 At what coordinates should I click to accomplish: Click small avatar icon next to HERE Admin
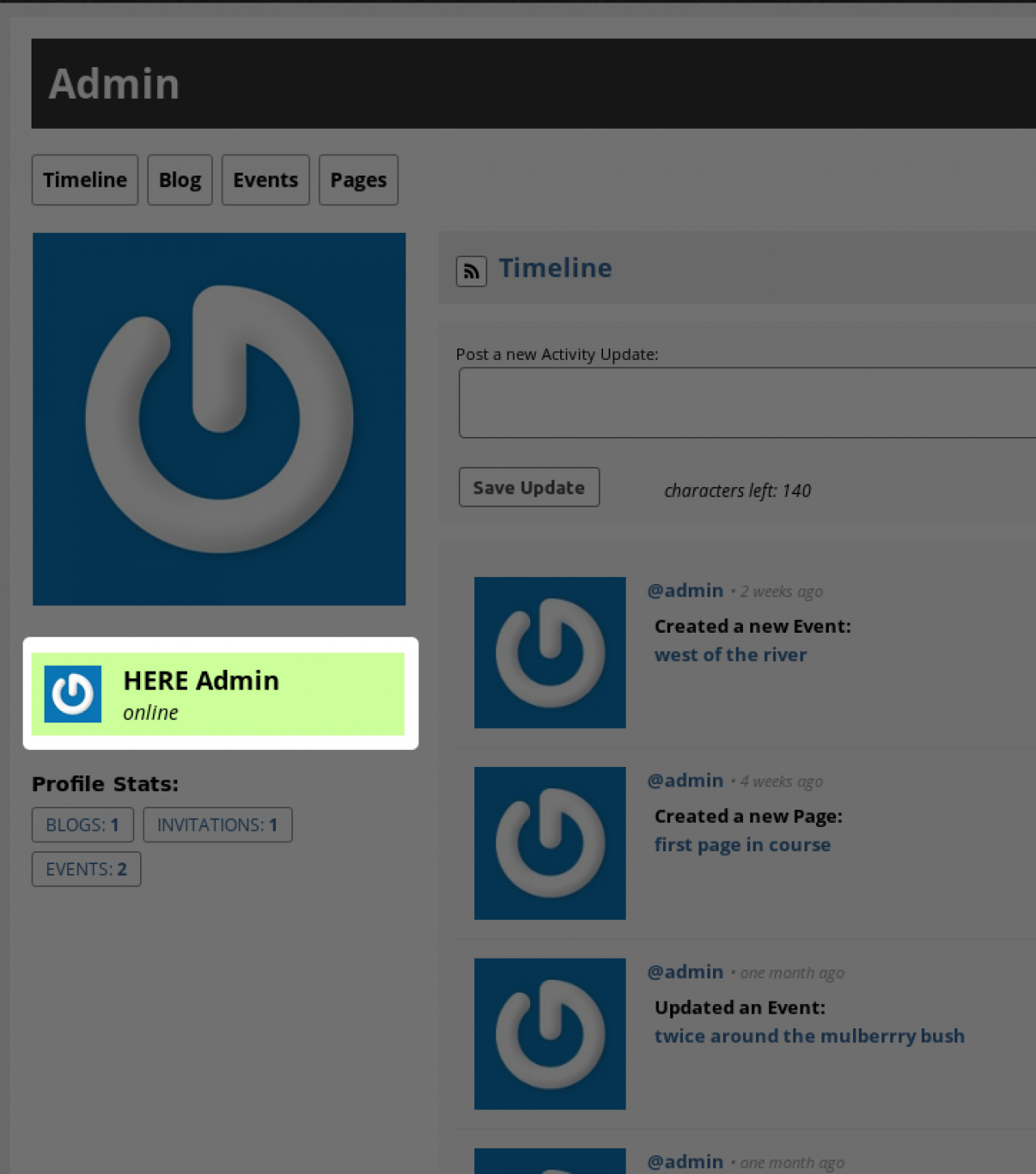(x=73, y=694)
